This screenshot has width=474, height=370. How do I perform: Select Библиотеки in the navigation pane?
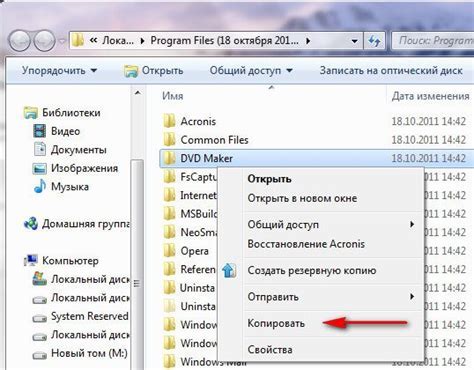(x=62, y=113)
